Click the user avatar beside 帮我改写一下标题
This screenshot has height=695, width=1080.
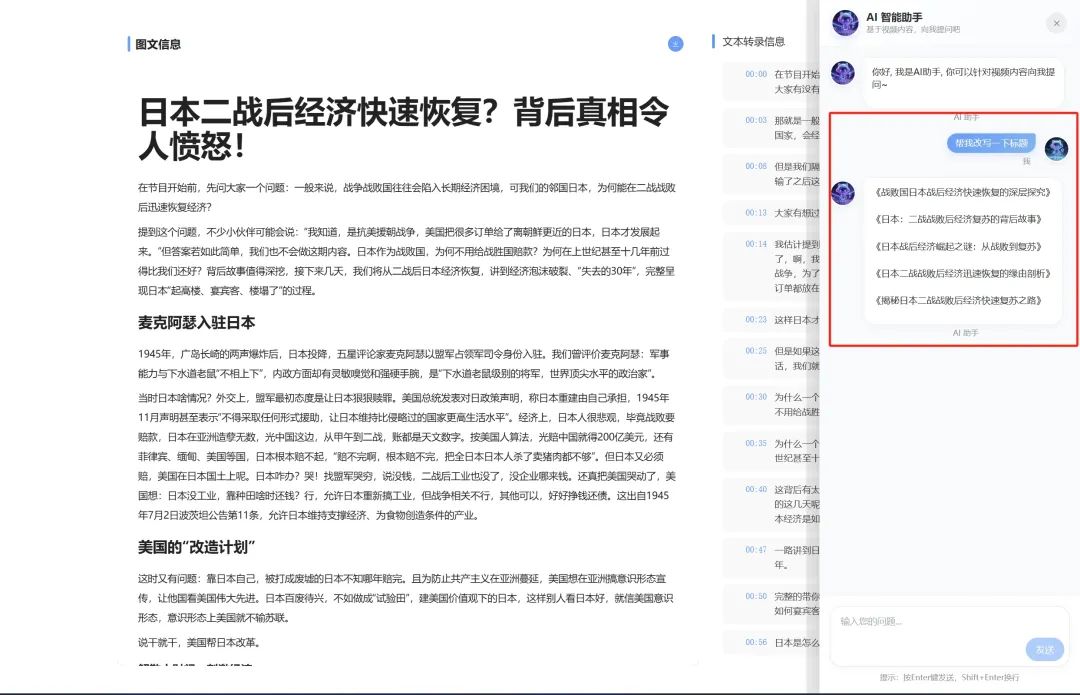pos(1056,148)
